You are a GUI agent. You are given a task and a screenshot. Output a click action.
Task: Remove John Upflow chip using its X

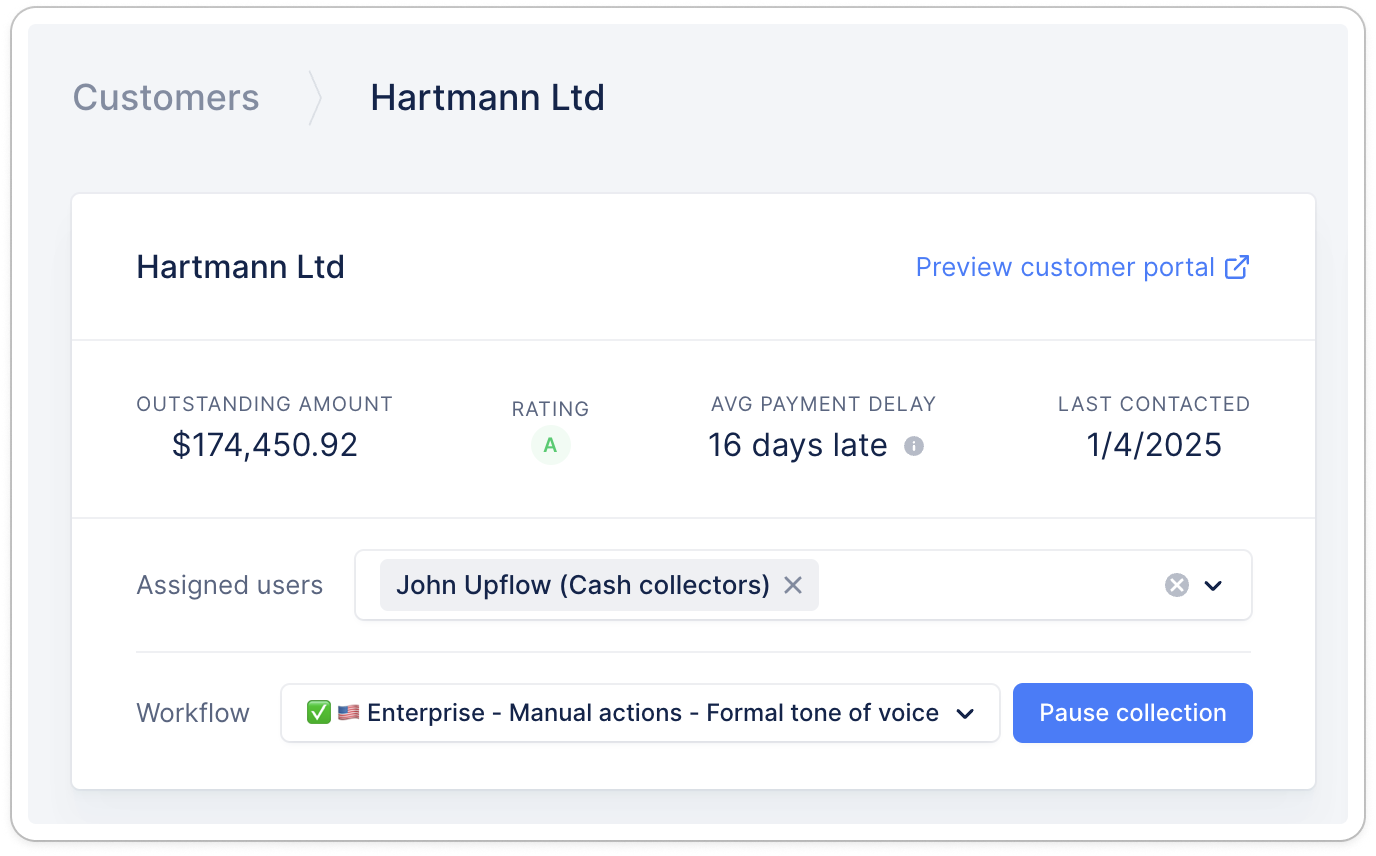(x=793, y=585)
